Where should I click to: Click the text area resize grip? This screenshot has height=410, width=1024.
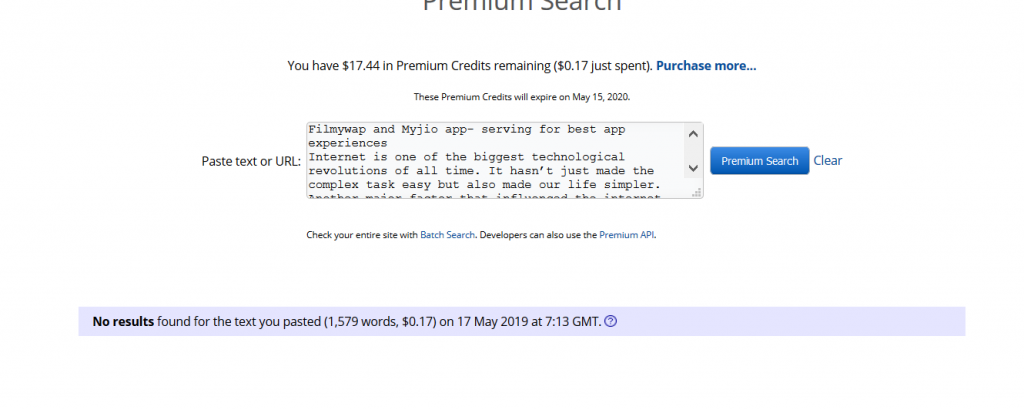(696, 192)
